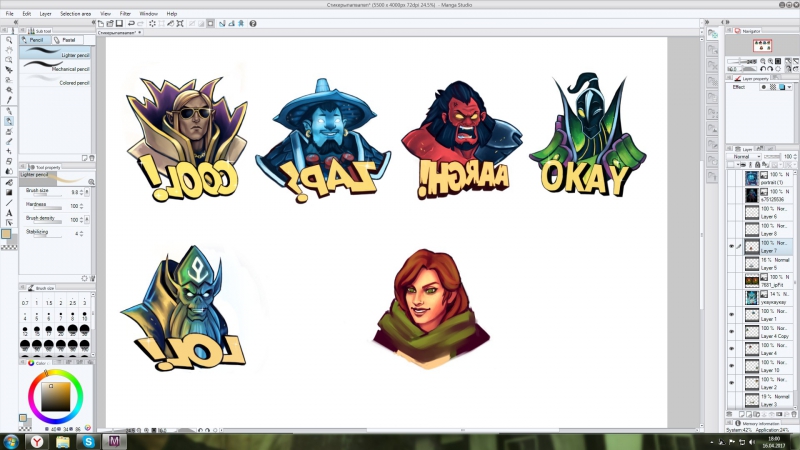Hide Layer 10 with its eye icon
The image size is (800, 450).
point(731,366)
